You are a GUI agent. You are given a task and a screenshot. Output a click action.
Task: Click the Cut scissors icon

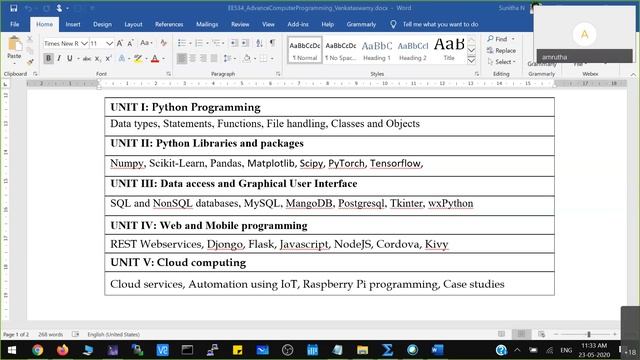coord(30,39)
